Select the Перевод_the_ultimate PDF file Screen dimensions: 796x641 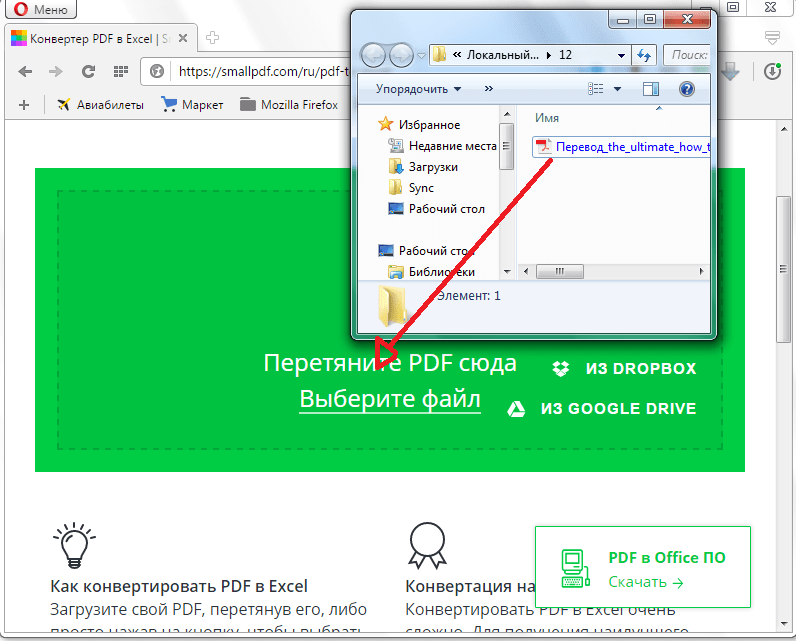pyautogui.click(x=630, y=147)
